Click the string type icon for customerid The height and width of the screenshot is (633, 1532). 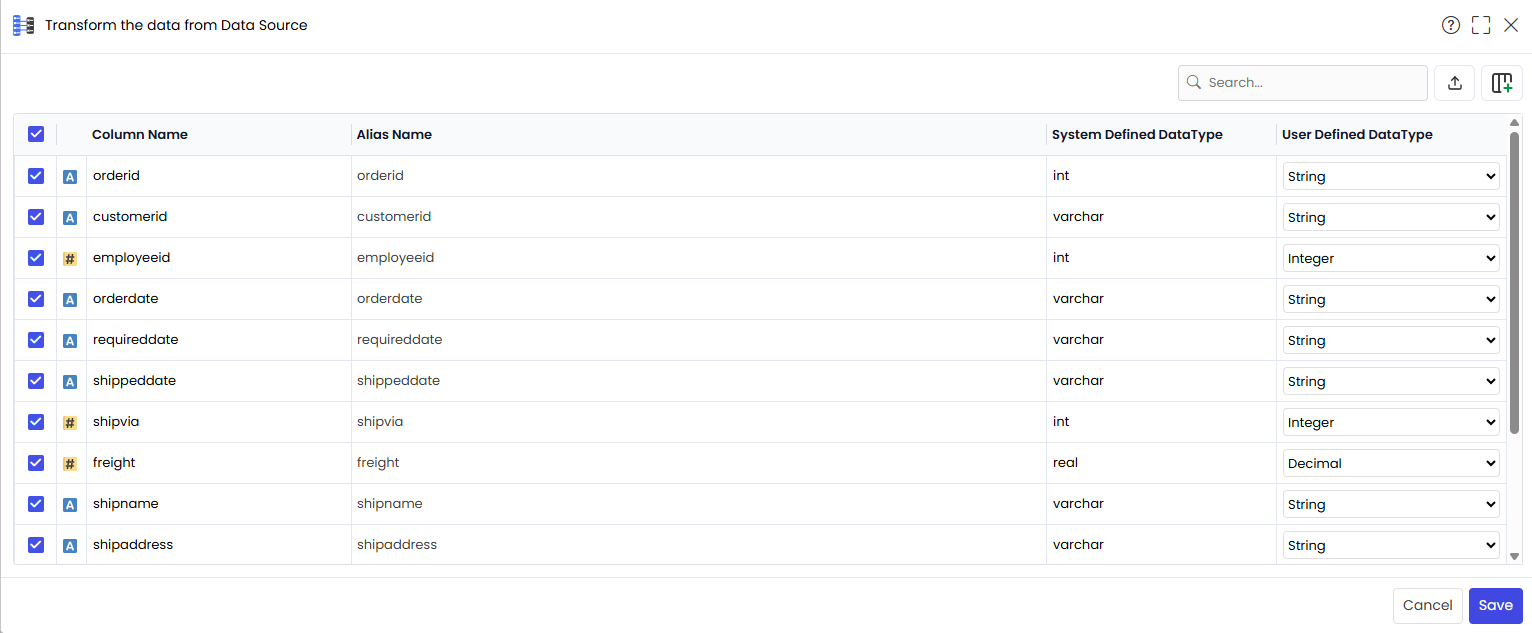point(70,218)
